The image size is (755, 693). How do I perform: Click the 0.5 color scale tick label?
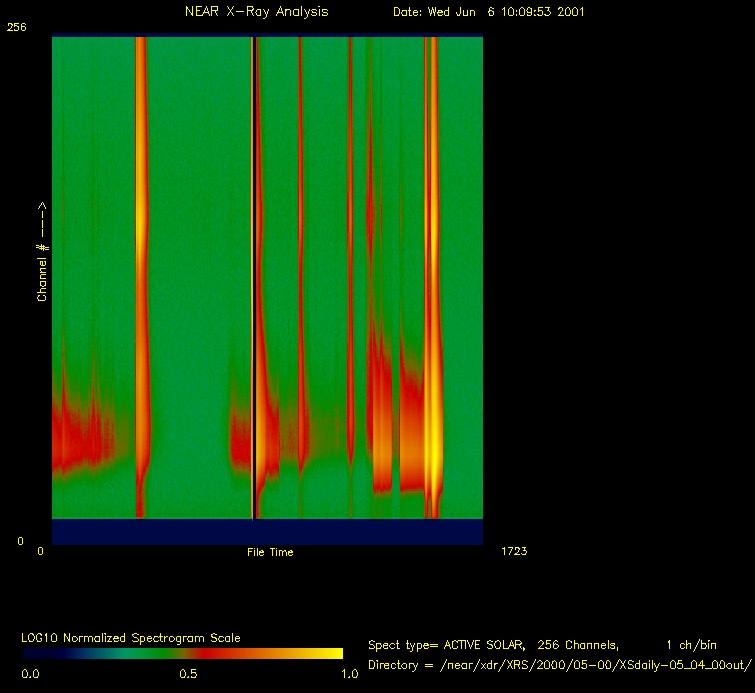point(188,674)
